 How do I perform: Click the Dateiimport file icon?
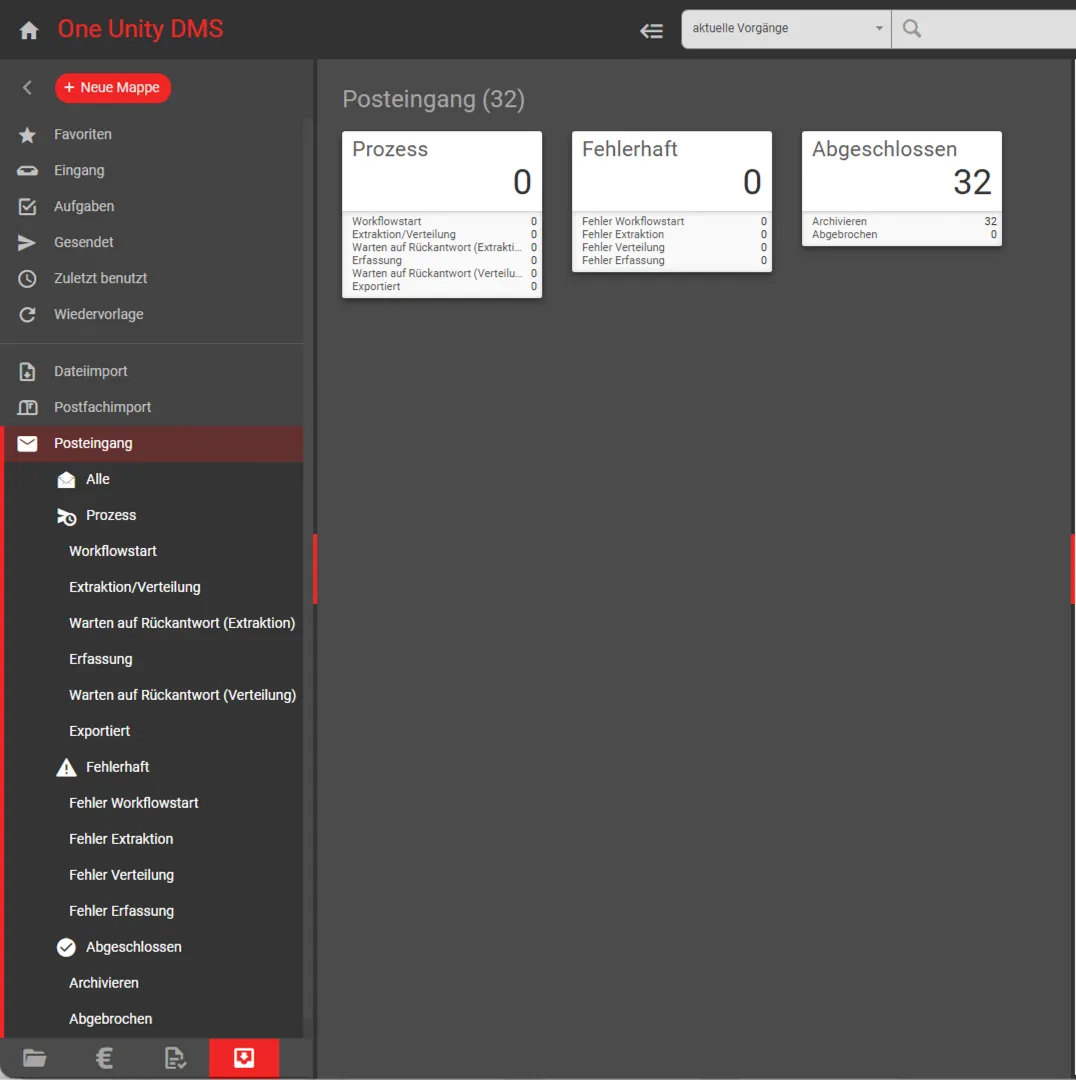pos(28,371)
